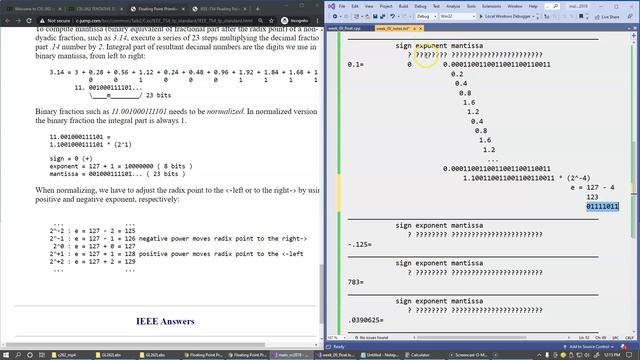
Task: Switch to the week_09_float.cpp editor tab
Action: (x=344, y=28)
